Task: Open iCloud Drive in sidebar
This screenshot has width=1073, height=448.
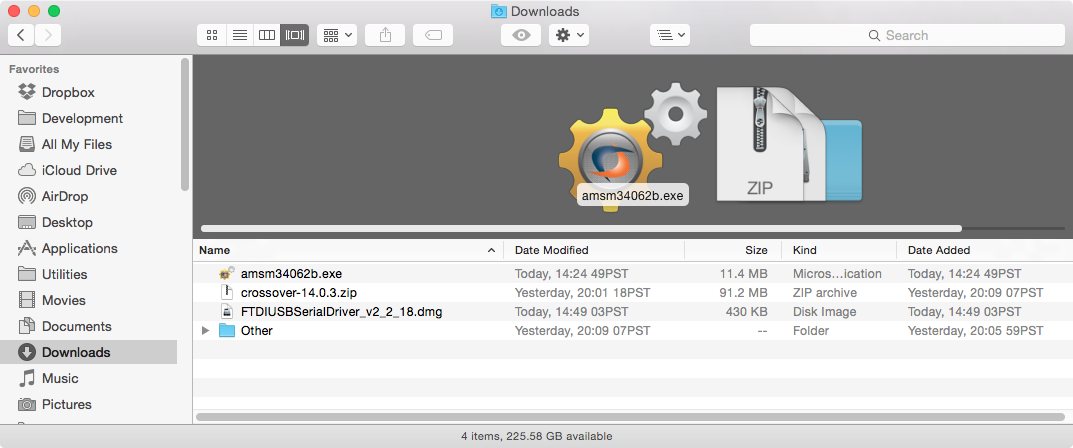Action: coord(88,170)
